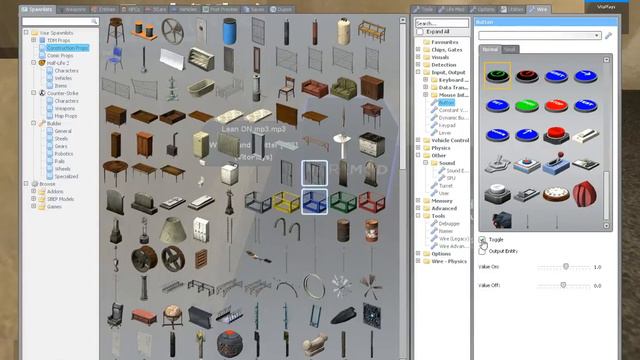The height and width of the screenshot is (360, 640).
Task: Spawn the blue plastic chair prop
Action: click(114, 59)
